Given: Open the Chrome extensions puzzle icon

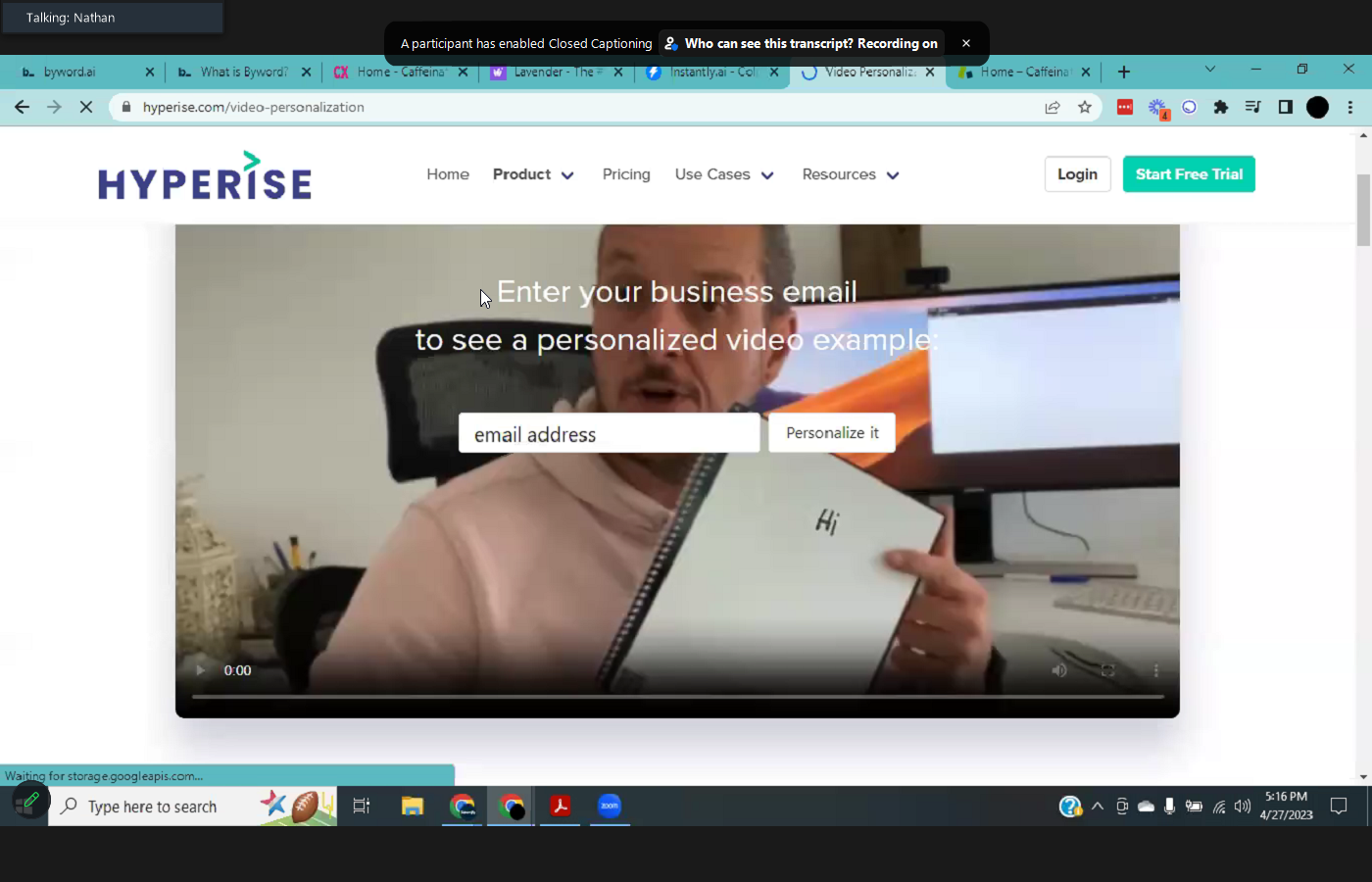Looking at the screenshot, I should click(1221, 107).
